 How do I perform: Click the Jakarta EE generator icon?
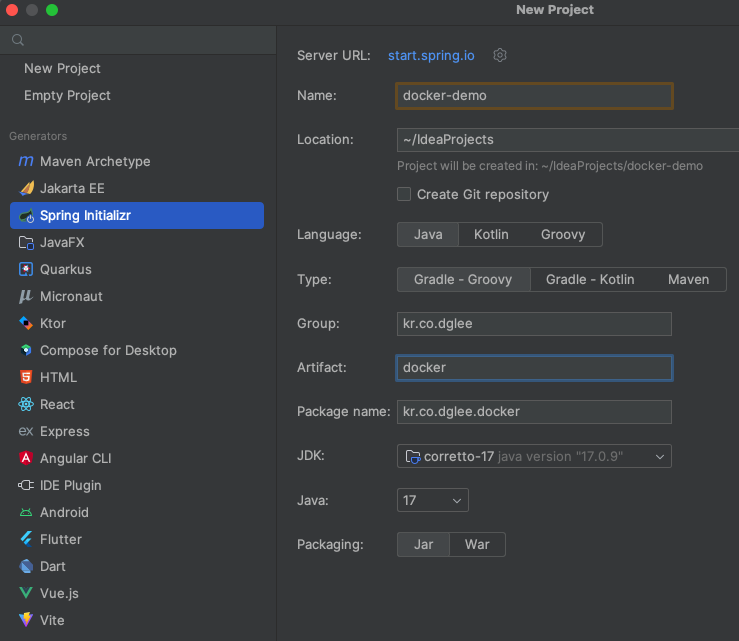[26, 188]
